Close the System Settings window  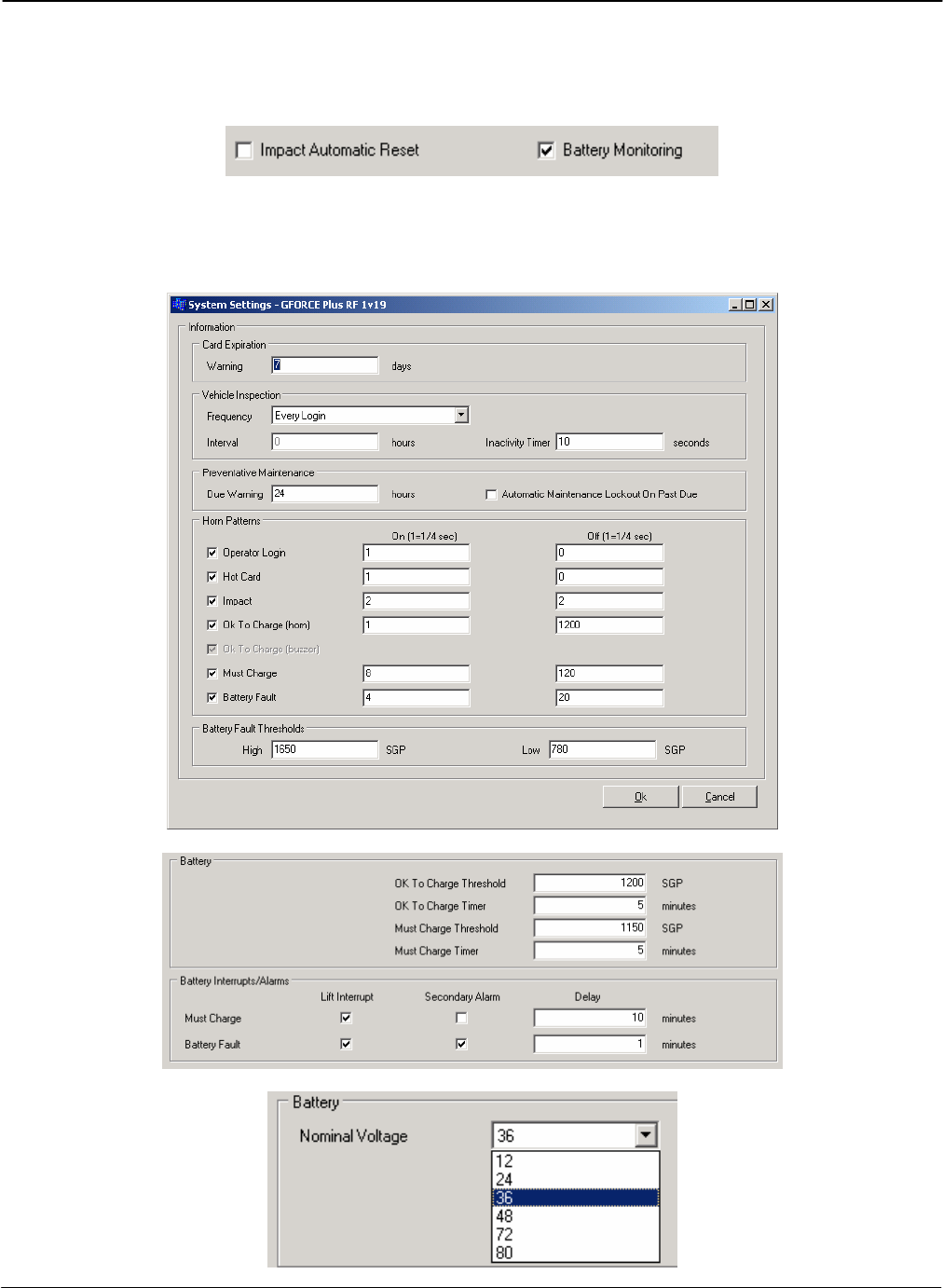click(765, 305)
